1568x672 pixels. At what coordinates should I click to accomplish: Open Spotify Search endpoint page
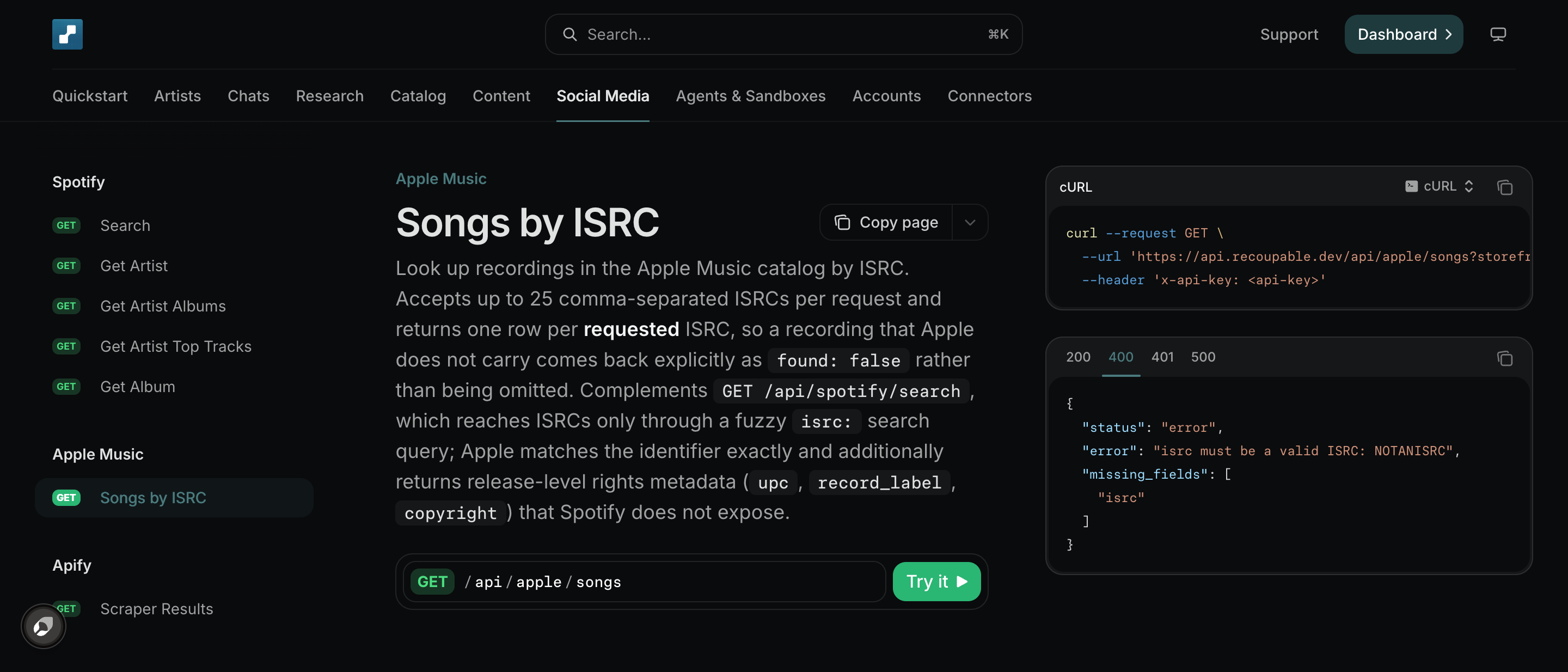[125, 225]
